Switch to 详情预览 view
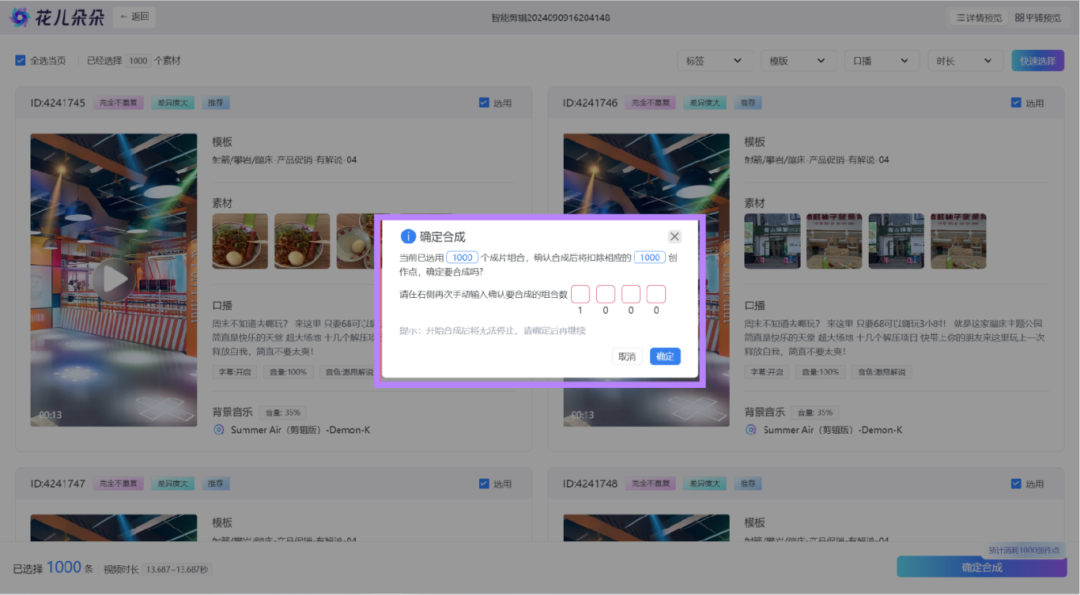Image resolution: width=1080 pixels, height=595 pixels. 979,18
